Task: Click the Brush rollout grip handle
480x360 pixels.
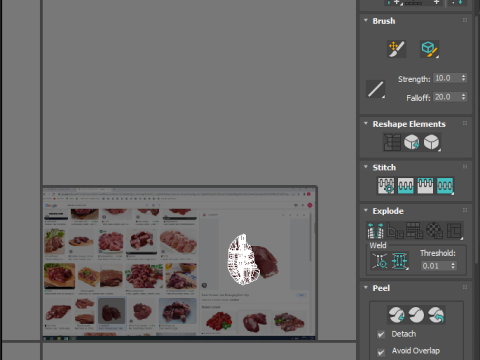Action: [465, 21]
